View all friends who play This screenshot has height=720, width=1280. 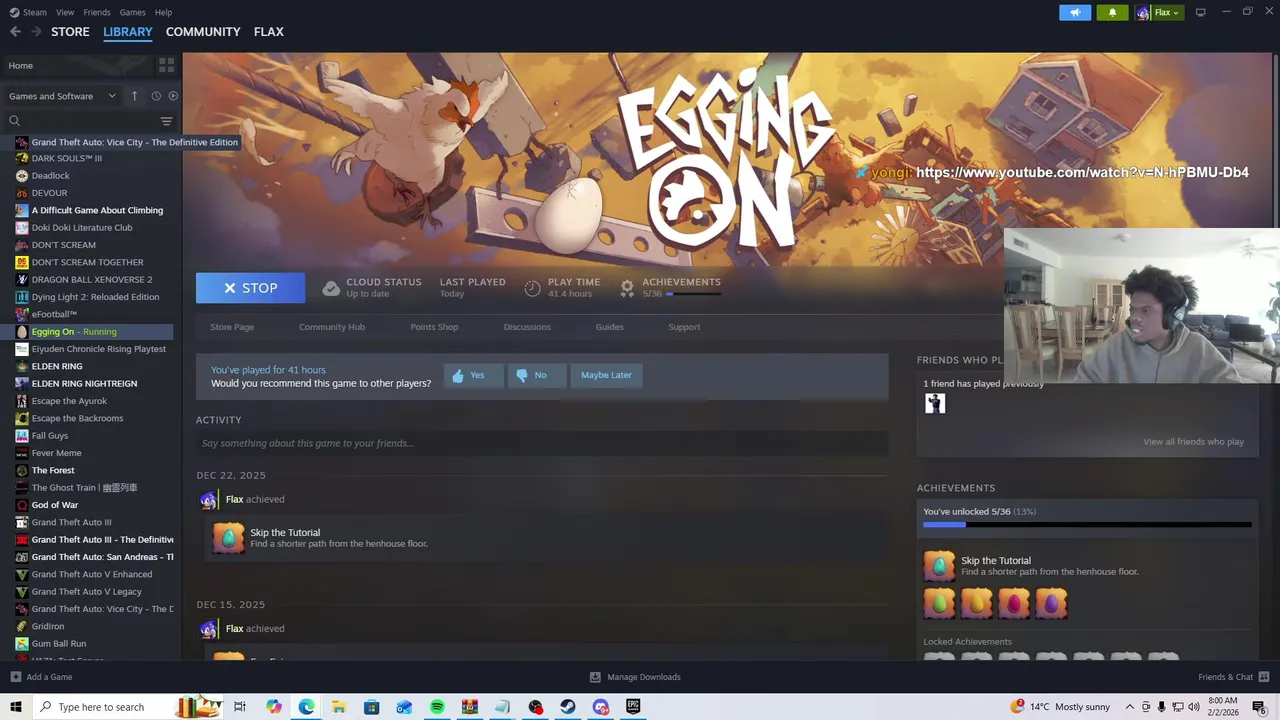click(x=1193, y=442)
